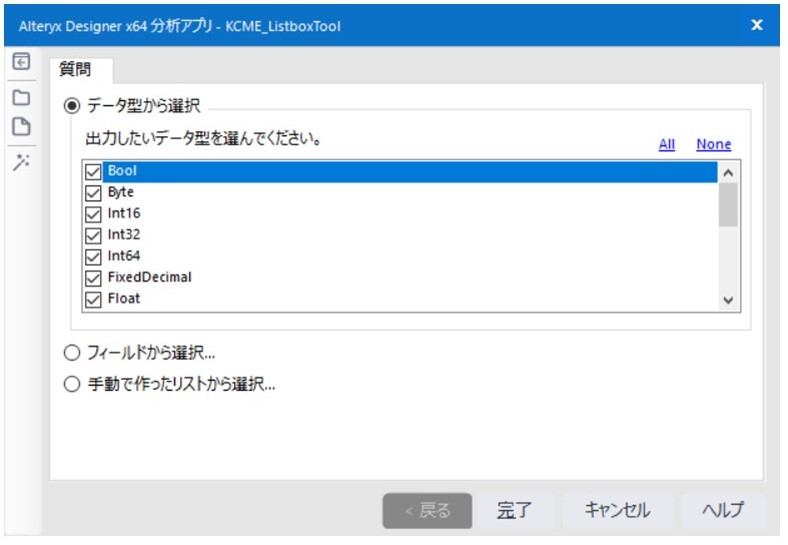The height and width of the screenshot is (545, 788).
Task: Click the back arrow icon in sidebar
Action: (x=20, y=62)
